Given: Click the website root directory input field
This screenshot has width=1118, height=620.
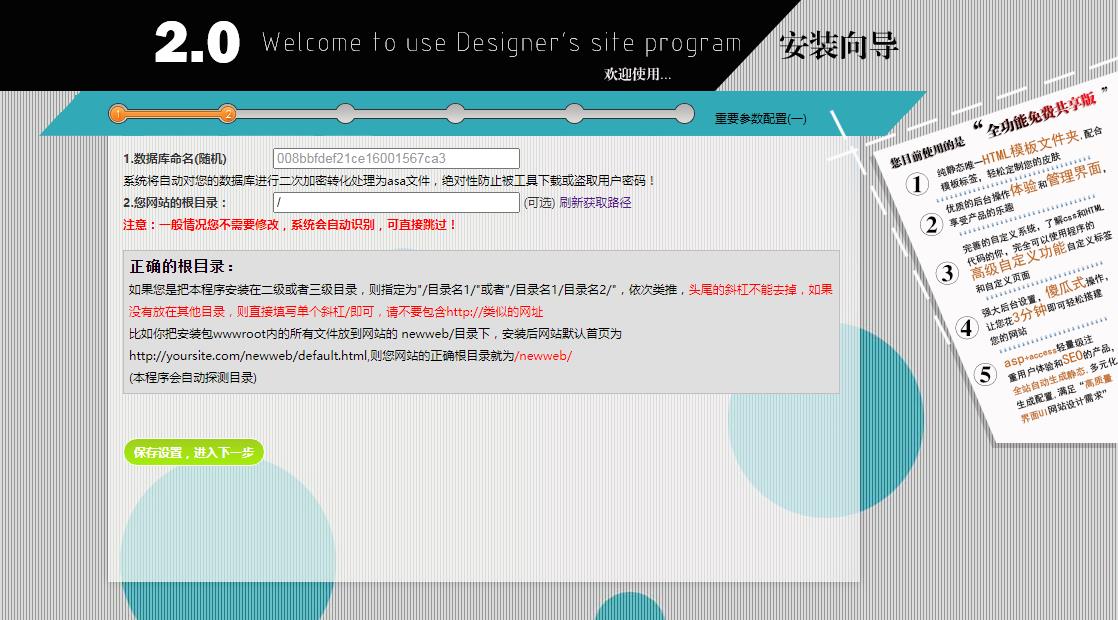Looking at the screenshot, I should click(x=396, y=202).
